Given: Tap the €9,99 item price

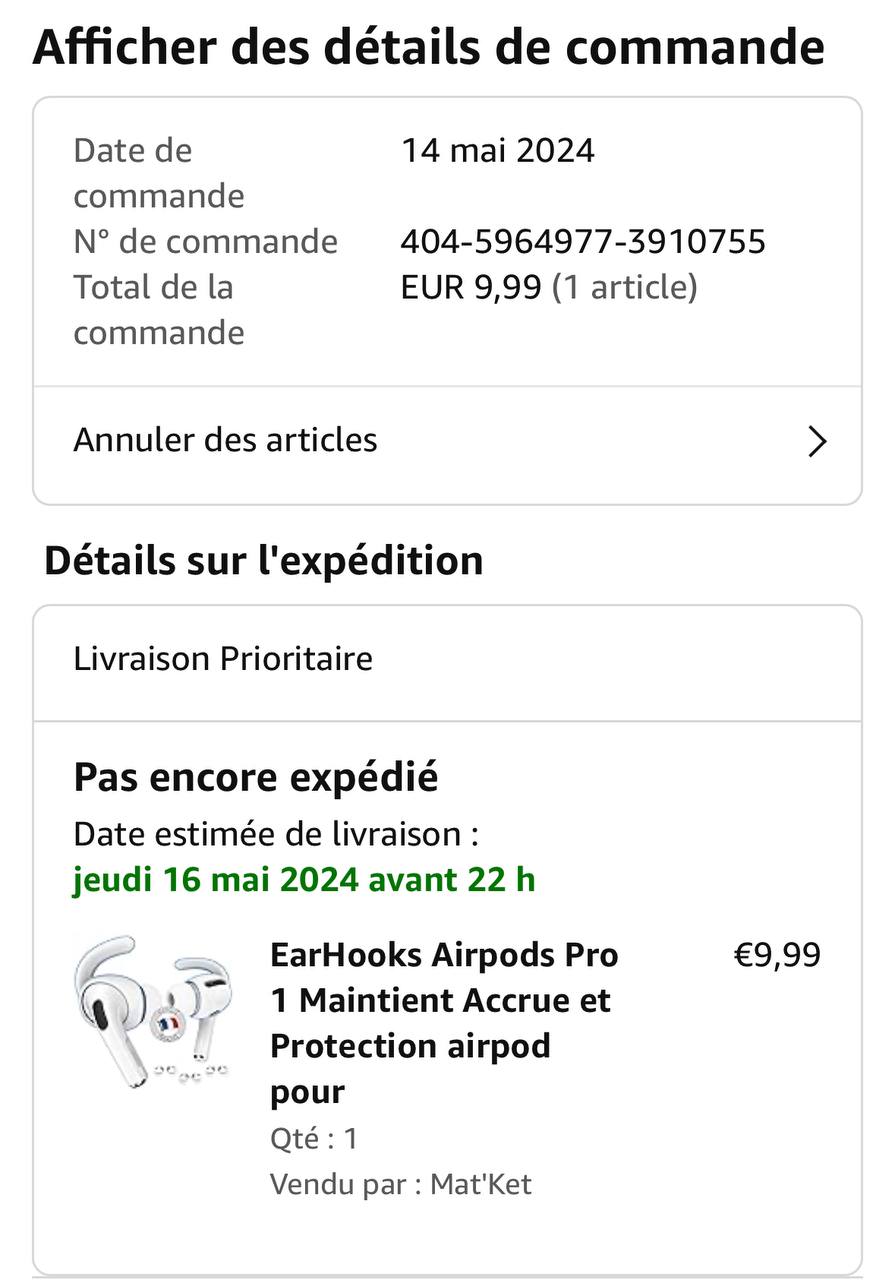Looking at the screenshot, I should pyautogui.click(x=777, y=955).
